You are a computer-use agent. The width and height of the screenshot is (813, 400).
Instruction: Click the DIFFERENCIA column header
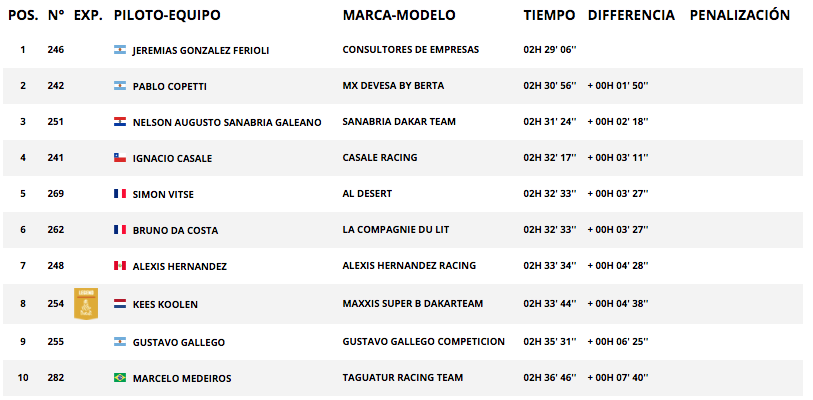coord(631,15)
